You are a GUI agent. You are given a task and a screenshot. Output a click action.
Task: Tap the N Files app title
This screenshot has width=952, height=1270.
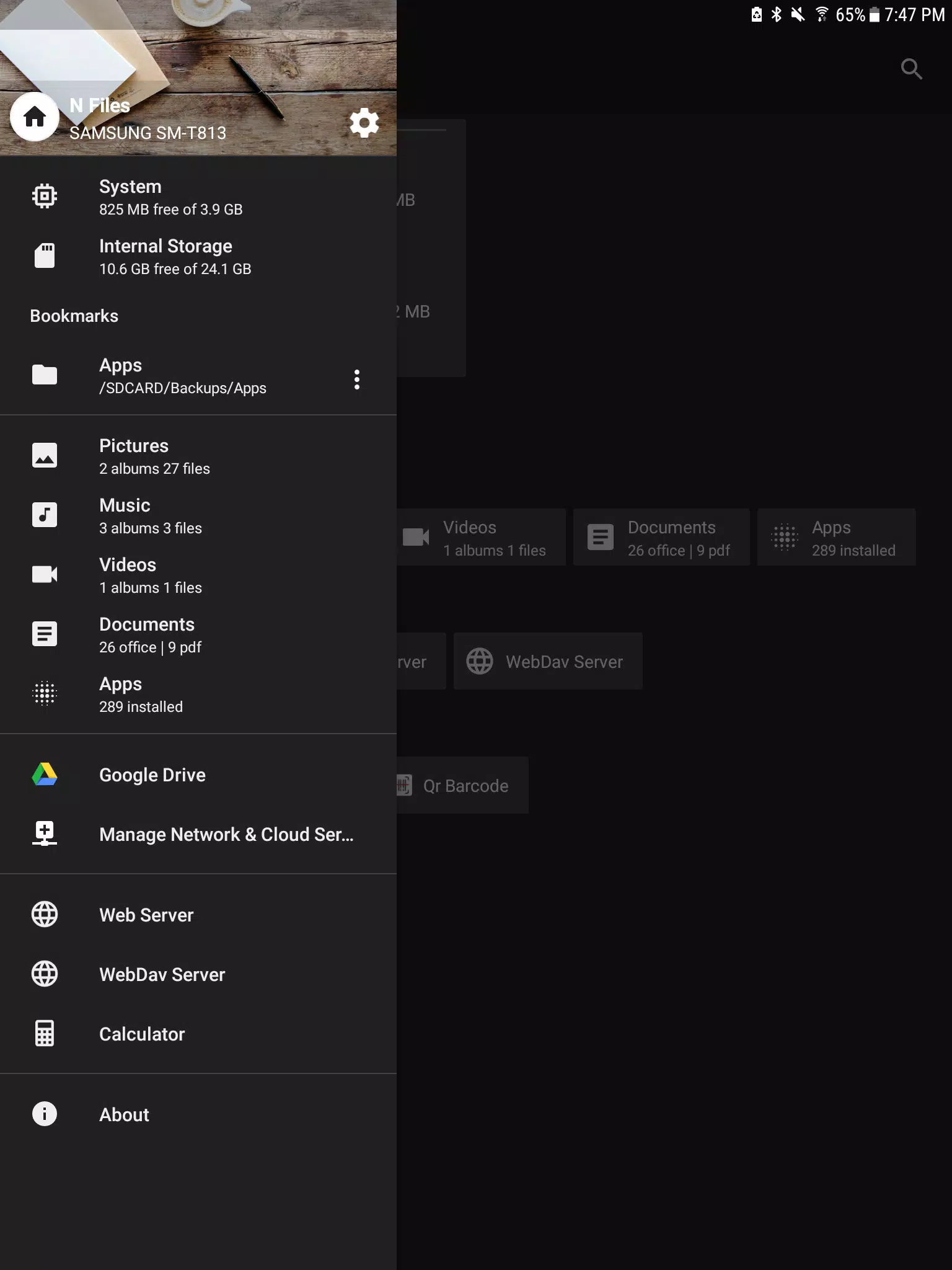pos(100,105)
